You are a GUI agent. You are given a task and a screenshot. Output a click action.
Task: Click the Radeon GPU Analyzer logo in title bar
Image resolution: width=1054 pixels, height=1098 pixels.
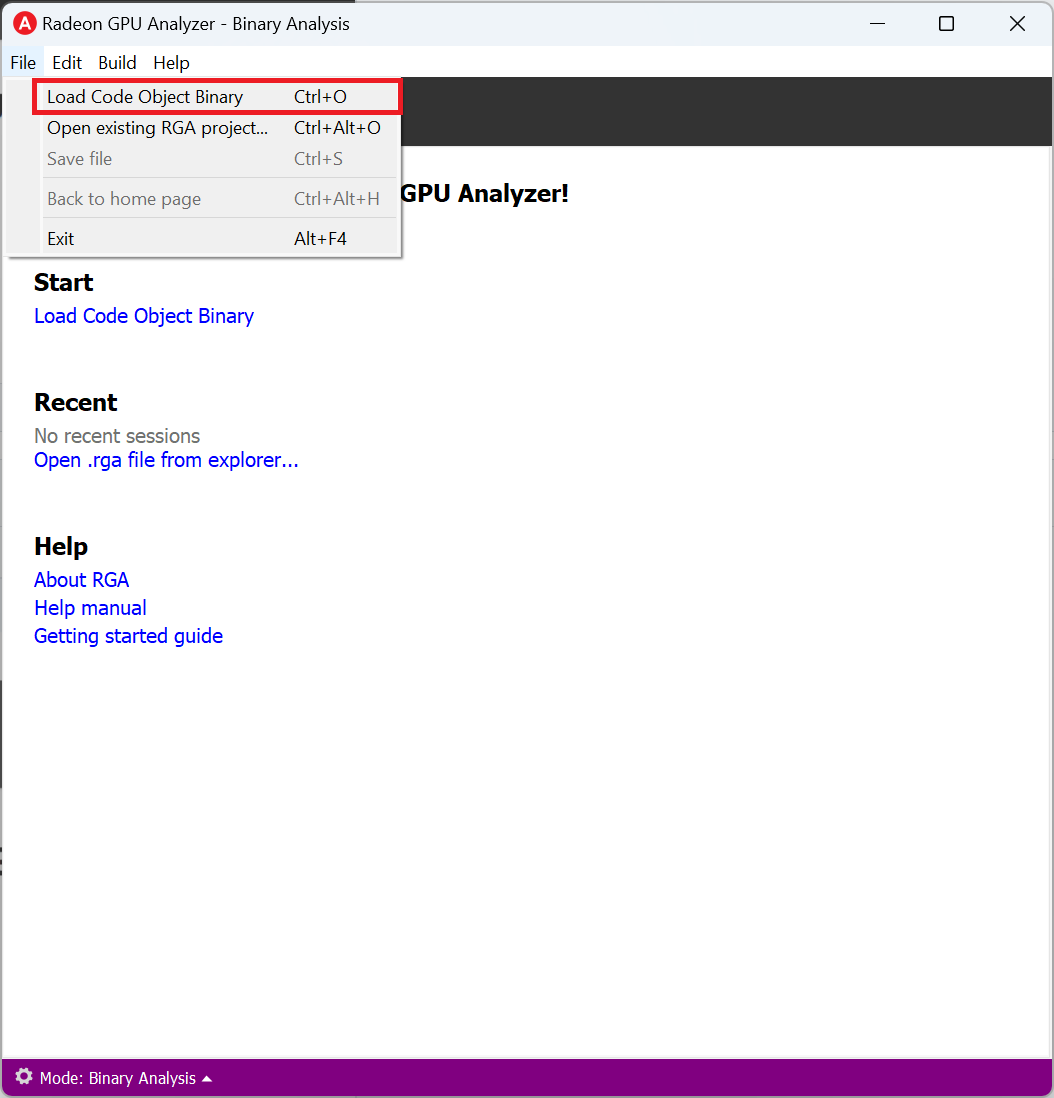tap(24, 24)
